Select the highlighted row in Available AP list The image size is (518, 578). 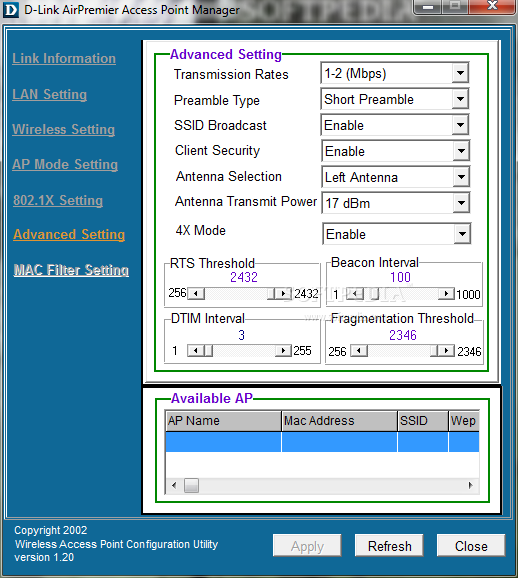coord(322,442)
